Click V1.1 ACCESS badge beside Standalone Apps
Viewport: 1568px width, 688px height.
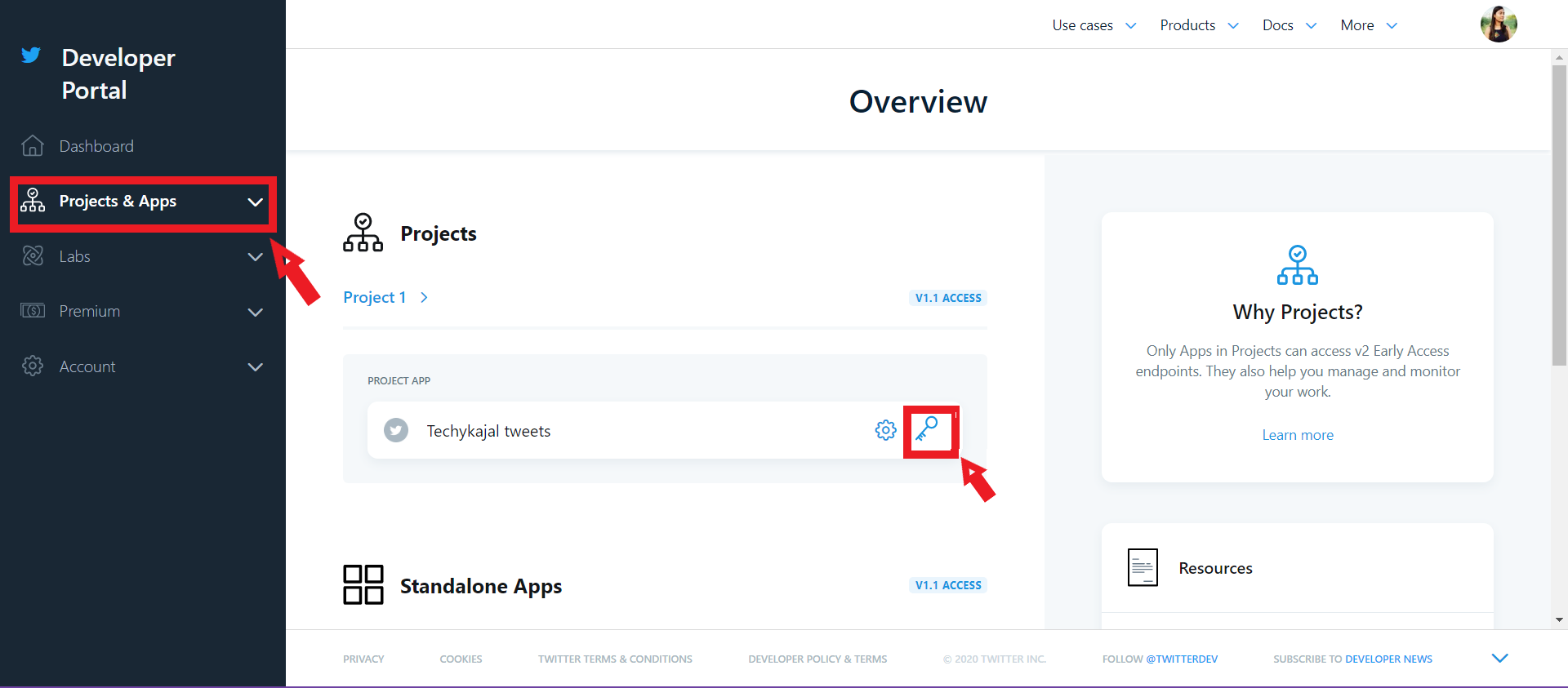tap(948, 585)
